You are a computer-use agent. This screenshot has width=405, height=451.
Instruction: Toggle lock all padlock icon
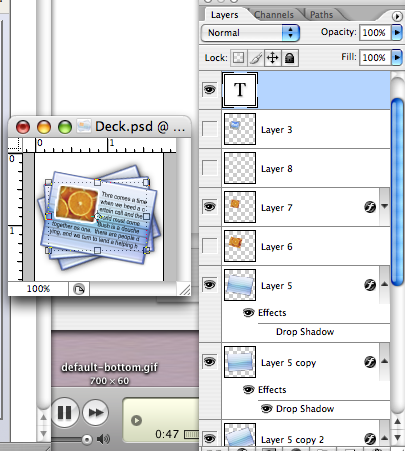tap(290, 58)
